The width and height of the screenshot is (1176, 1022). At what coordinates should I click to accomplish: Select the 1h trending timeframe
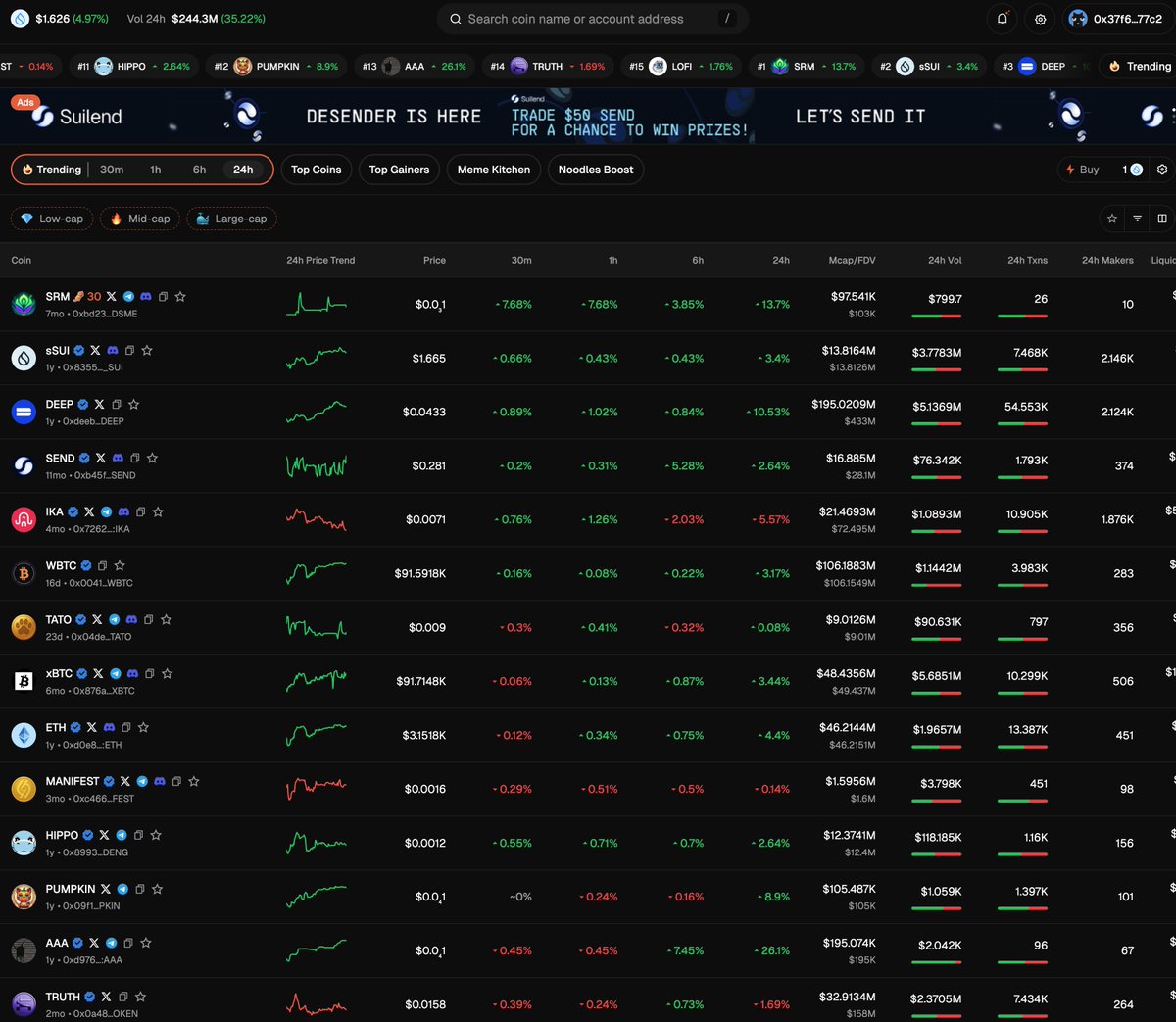click(156, 170)
